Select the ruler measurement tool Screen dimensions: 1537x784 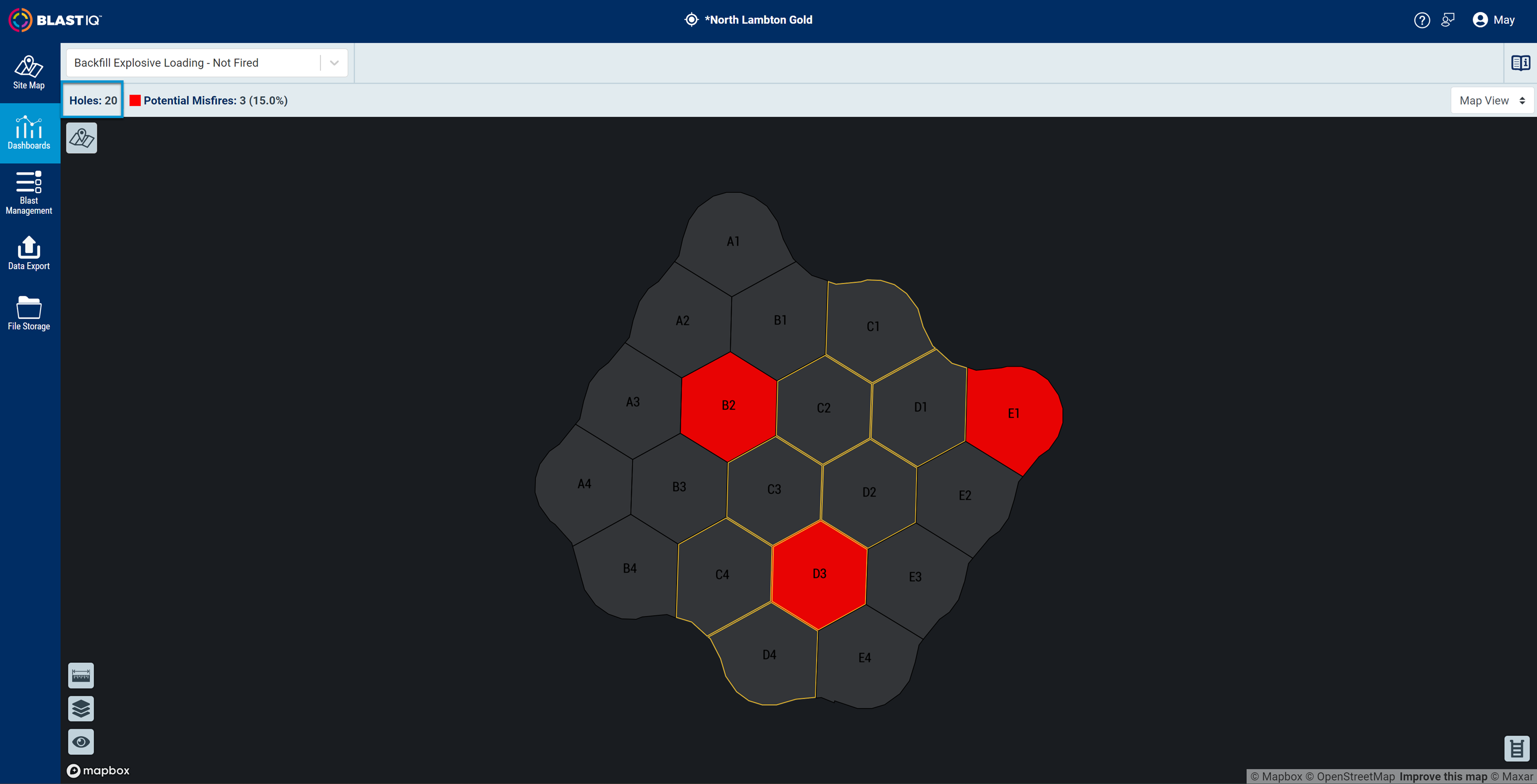coord(81,675)
